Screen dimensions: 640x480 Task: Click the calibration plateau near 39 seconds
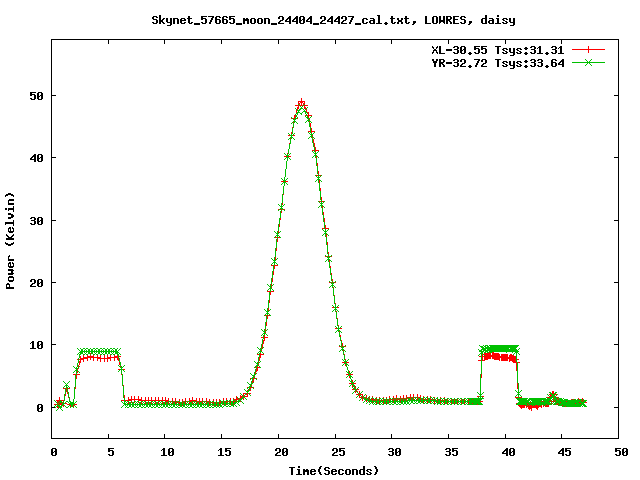pyautogui.click(x=499, y=353)
